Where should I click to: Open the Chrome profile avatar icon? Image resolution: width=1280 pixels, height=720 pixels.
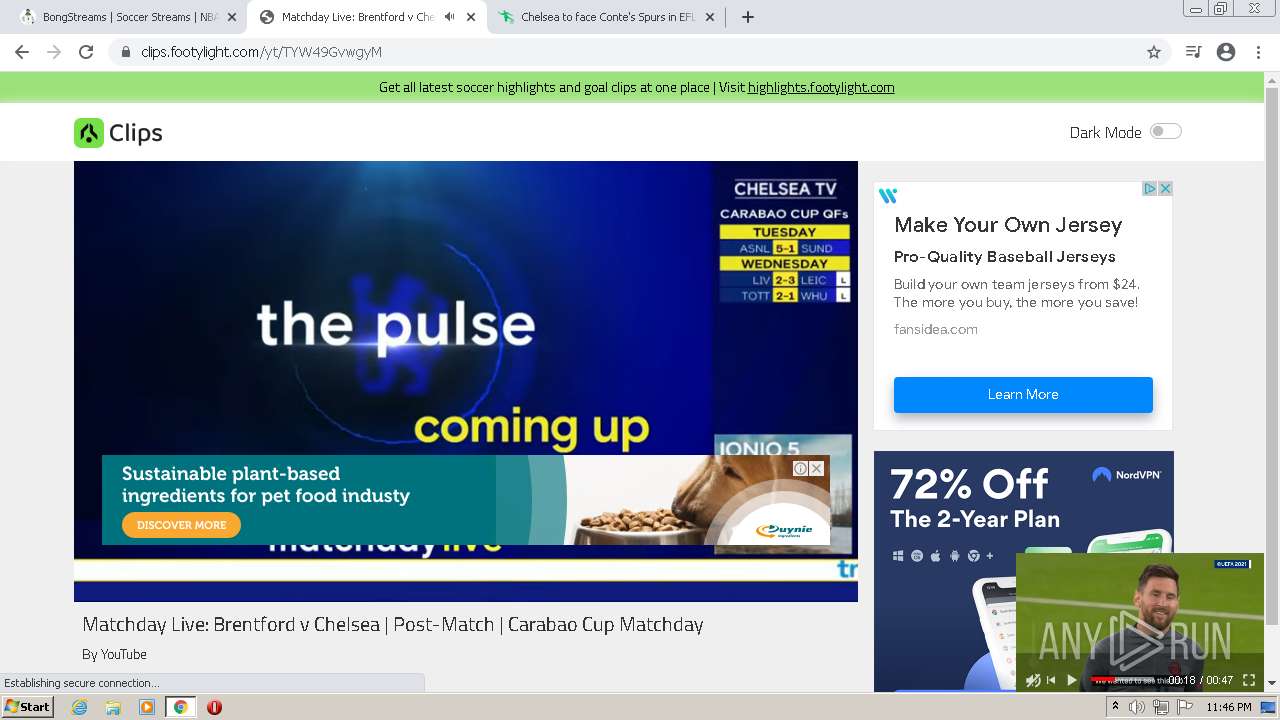[x=1226, y=52]
